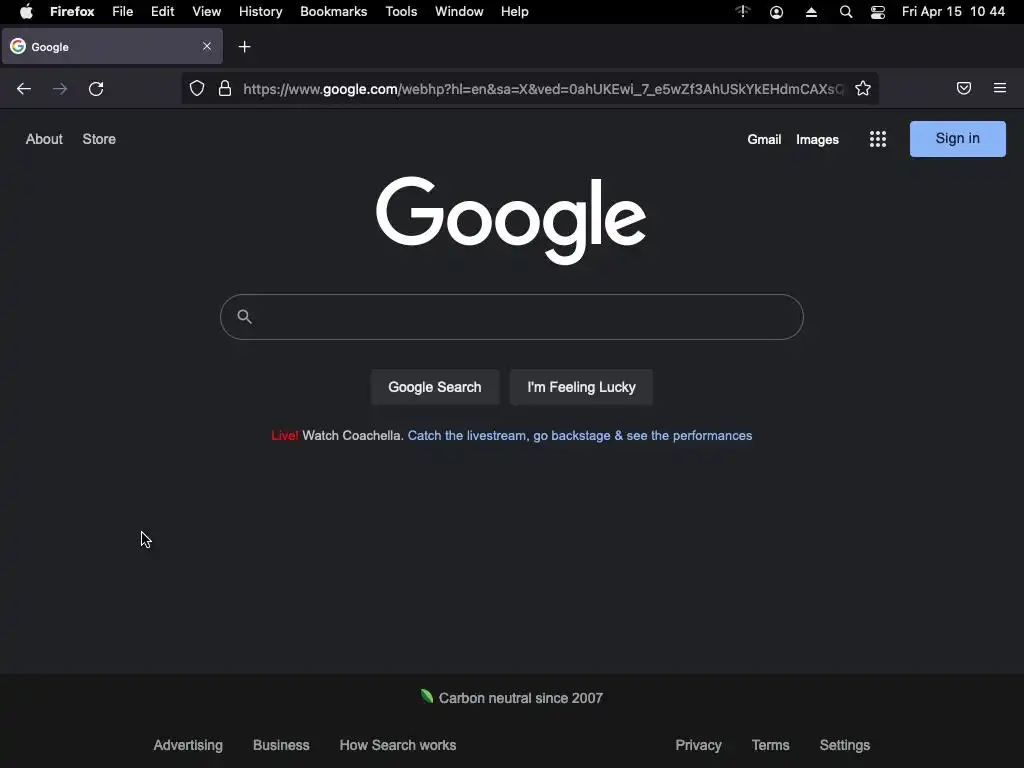Click the Google Search button
1024x768 pixels.
435,387
